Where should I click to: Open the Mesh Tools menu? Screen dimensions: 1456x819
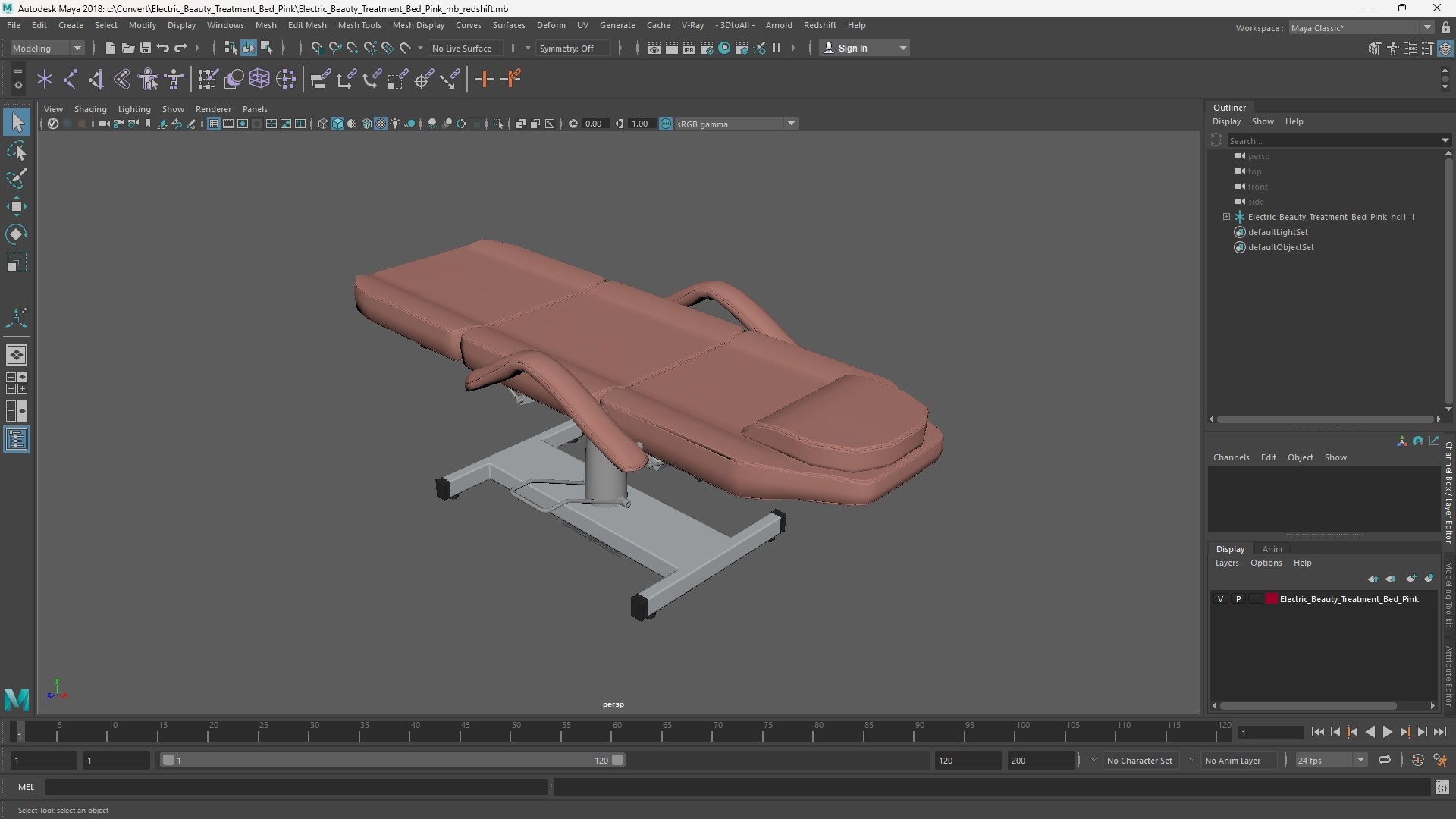(x=359, y=25)
